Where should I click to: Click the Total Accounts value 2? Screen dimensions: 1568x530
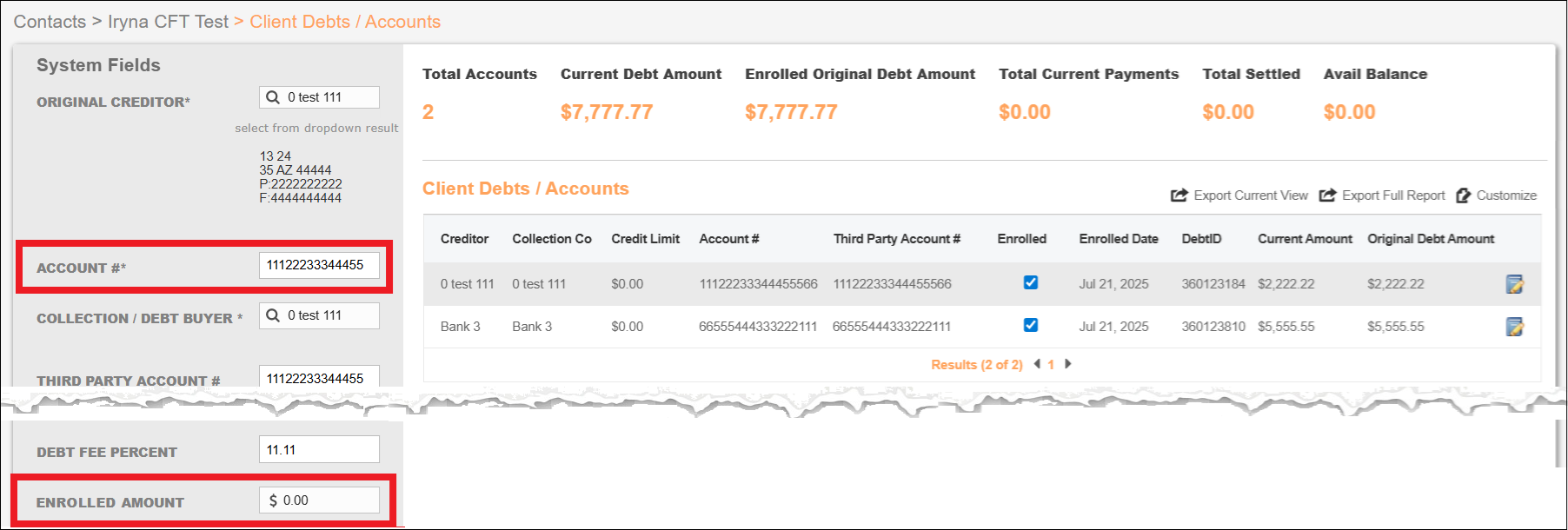[428, 112]
